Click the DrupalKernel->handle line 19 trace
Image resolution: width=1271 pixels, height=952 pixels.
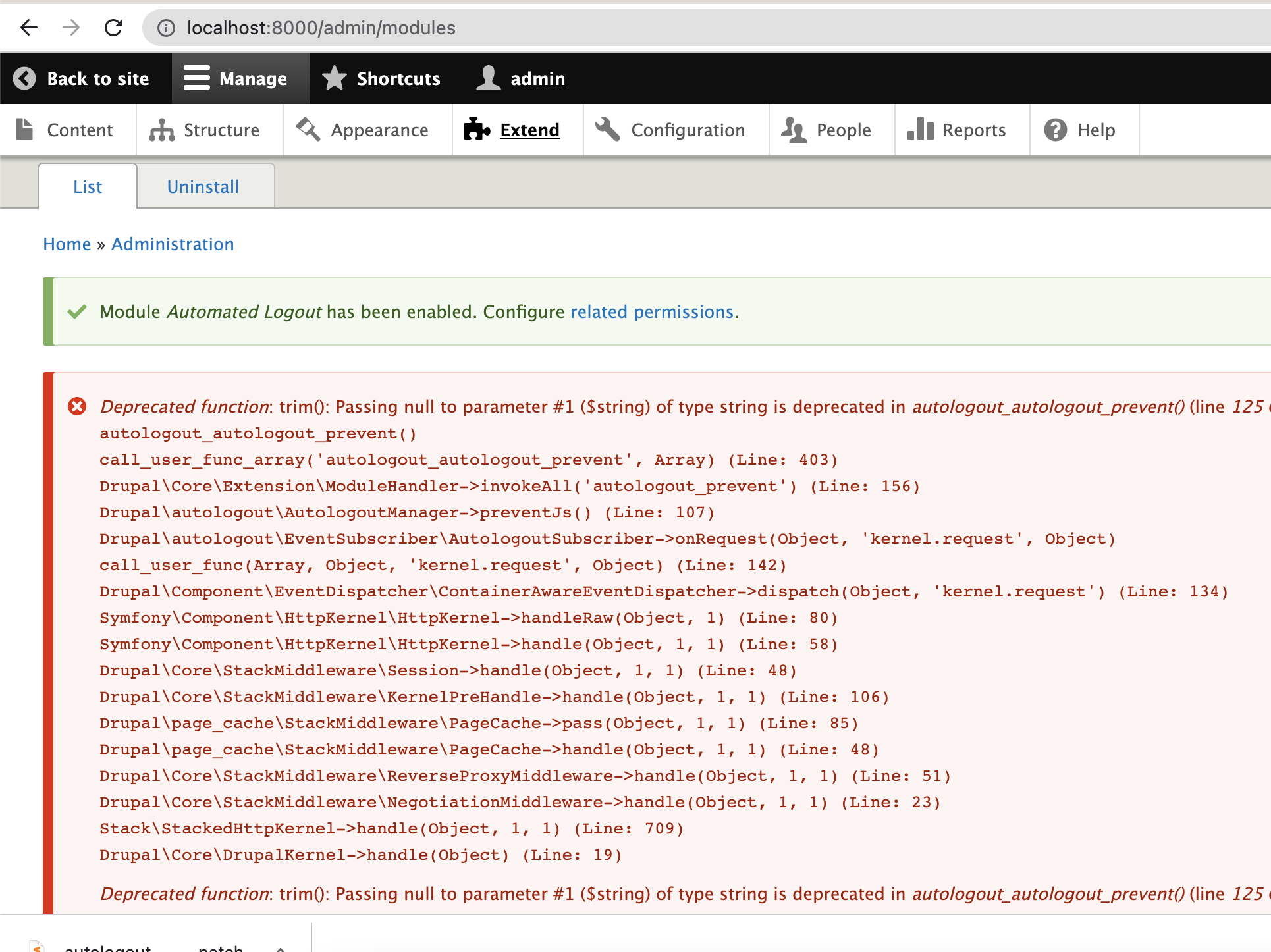(x=361, y=855)
